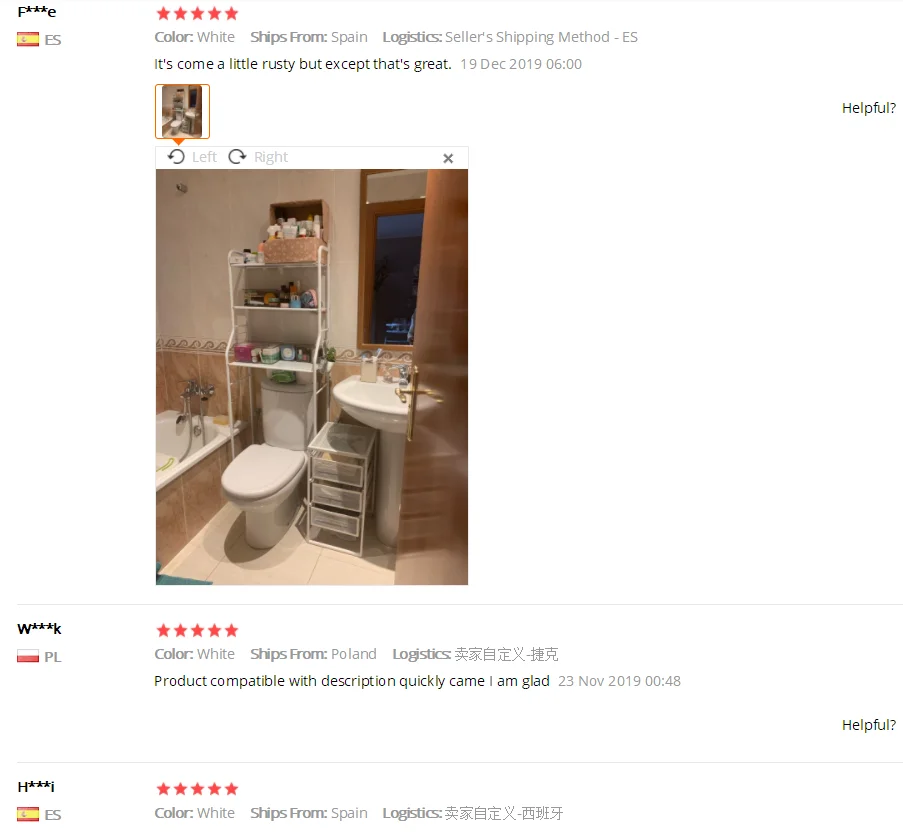Click the 23 Nov 2019 review date
The image size is (903, 834).
coord(619,681)
